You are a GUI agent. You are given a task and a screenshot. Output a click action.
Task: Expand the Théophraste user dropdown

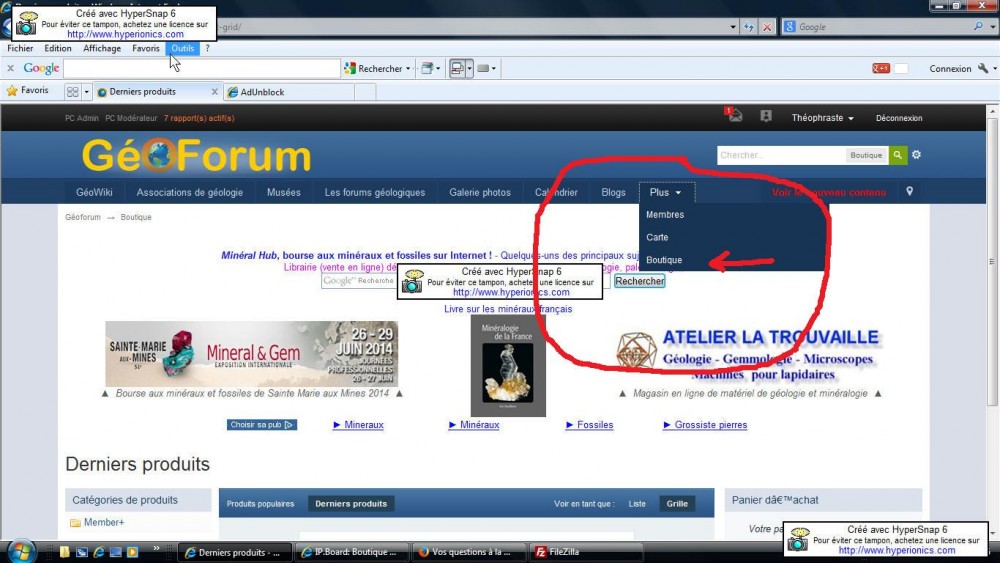coord(822,118)
